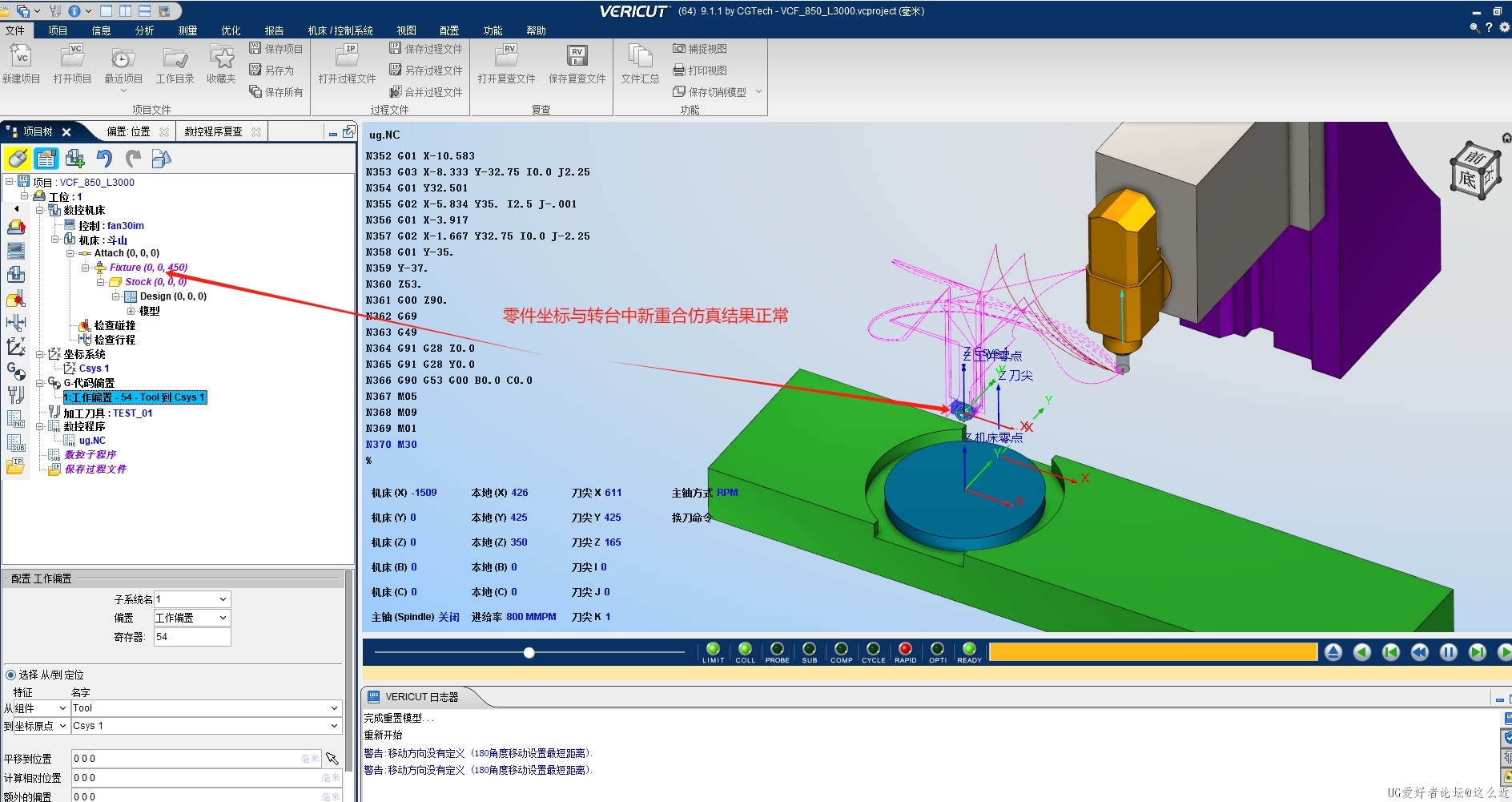Click the 合并过程文件 button

[426, 92]
